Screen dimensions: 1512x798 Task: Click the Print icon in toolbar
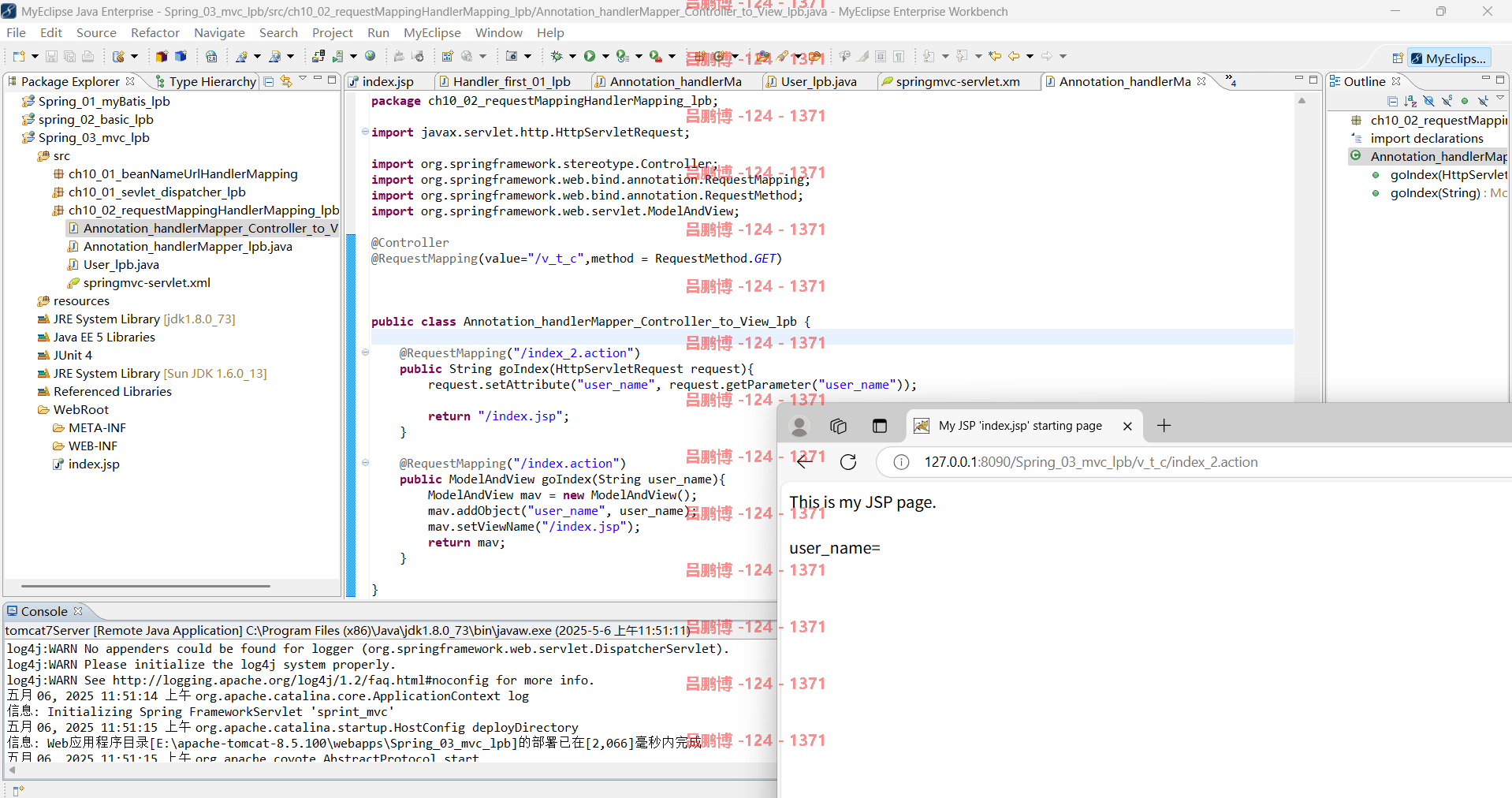click(x=88, y=56)
